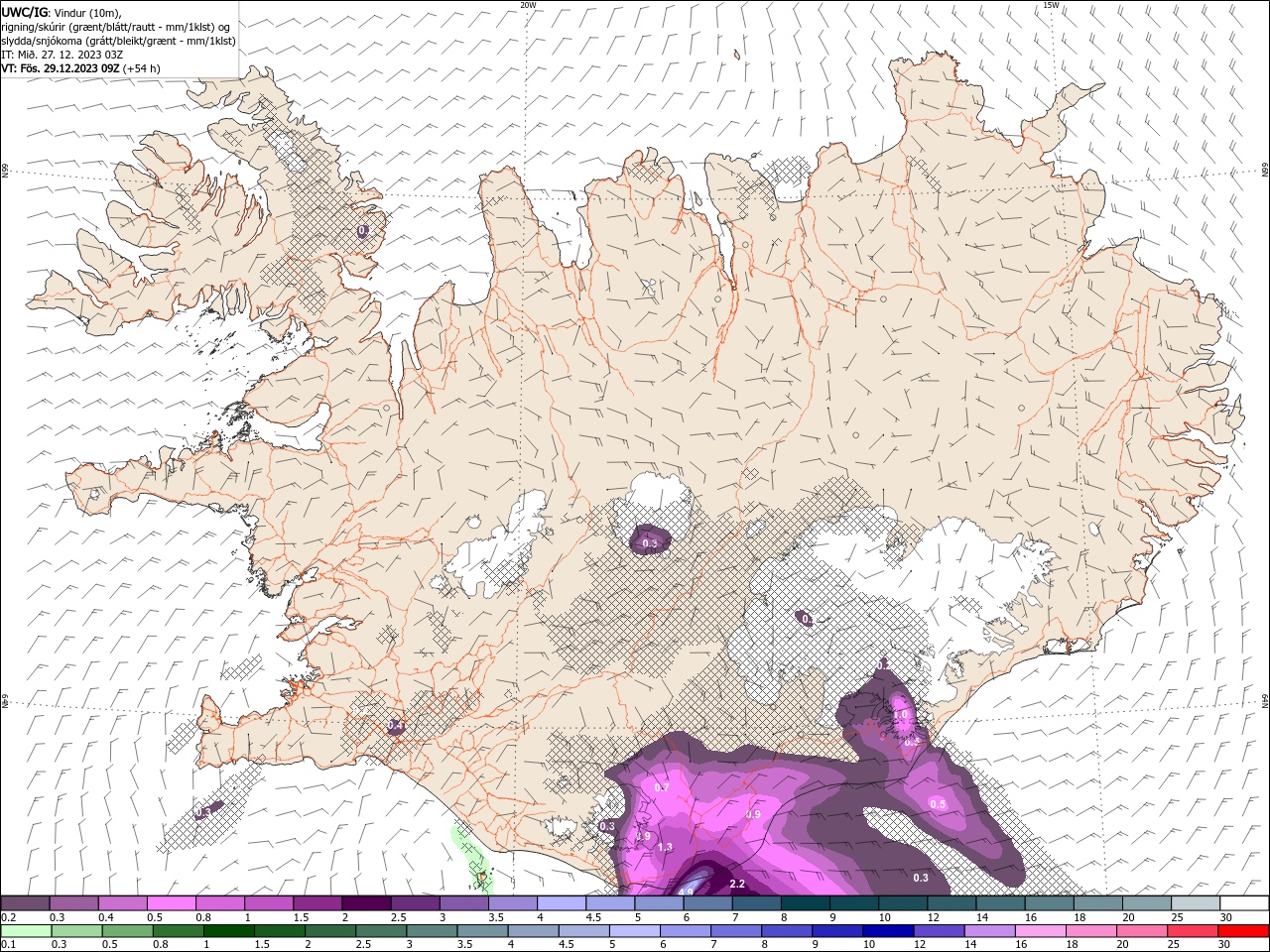
Task: Click the dark teal 8–9 upper legend swatch
Action: coord(805,902)
